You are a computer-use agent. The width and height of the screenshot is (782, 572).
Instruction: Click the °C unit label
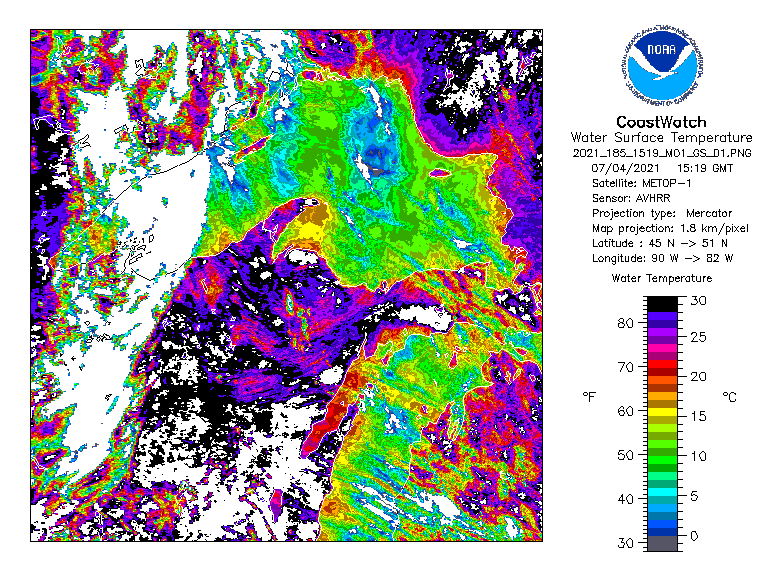[x=729, y=397]
